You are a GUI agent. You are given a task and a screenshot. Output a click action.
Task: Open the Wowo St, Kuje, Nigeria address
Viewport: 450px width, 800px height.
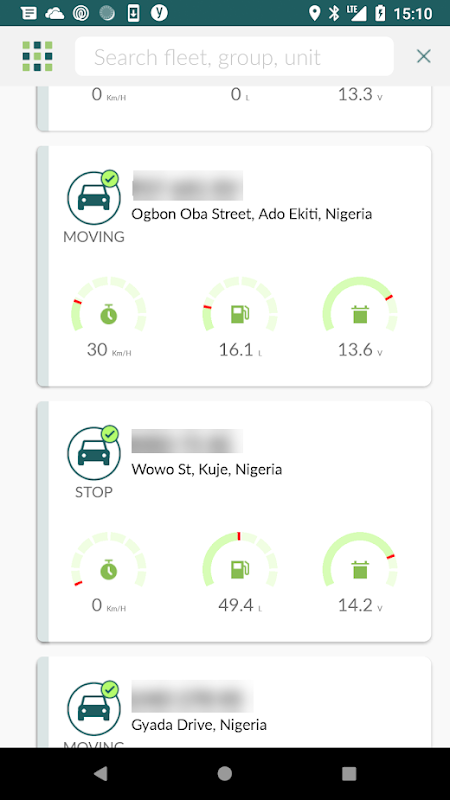(x=207, y=469)
